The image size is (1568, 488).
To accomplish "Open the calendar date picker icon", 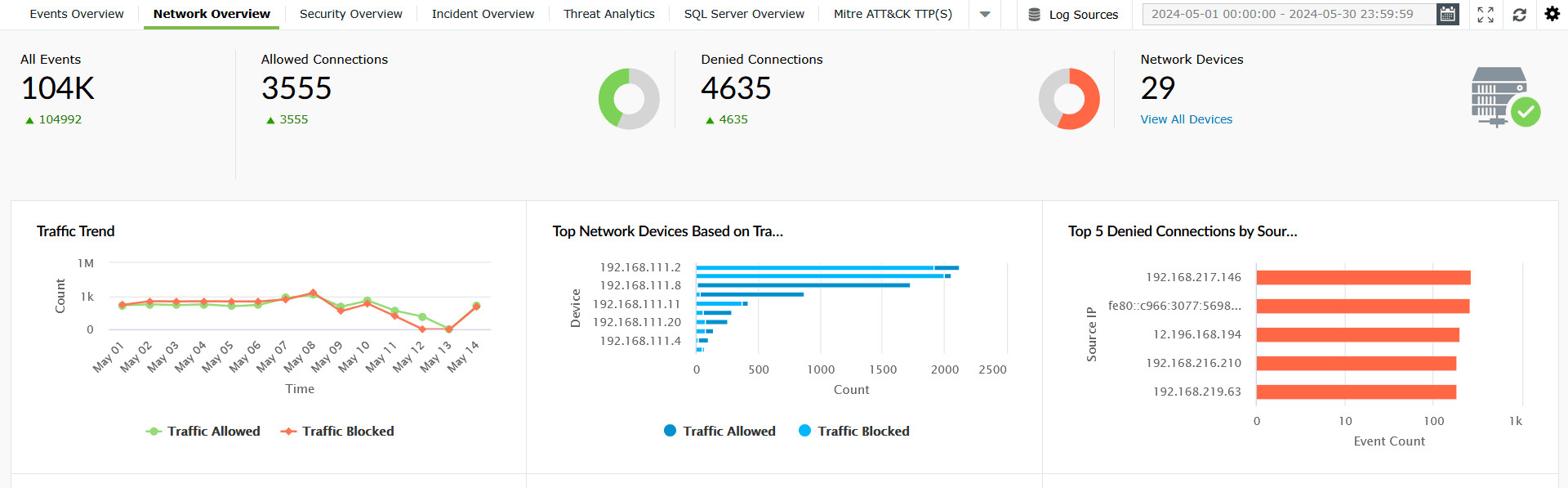I will (1448, 13).
